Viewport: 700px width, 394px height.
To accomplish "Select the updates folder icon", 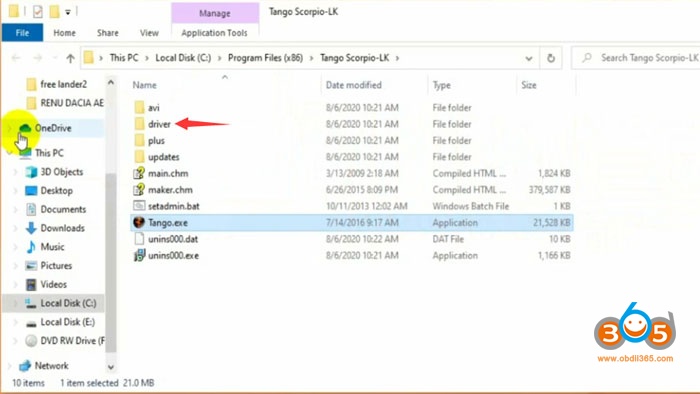I will [139, 157].
